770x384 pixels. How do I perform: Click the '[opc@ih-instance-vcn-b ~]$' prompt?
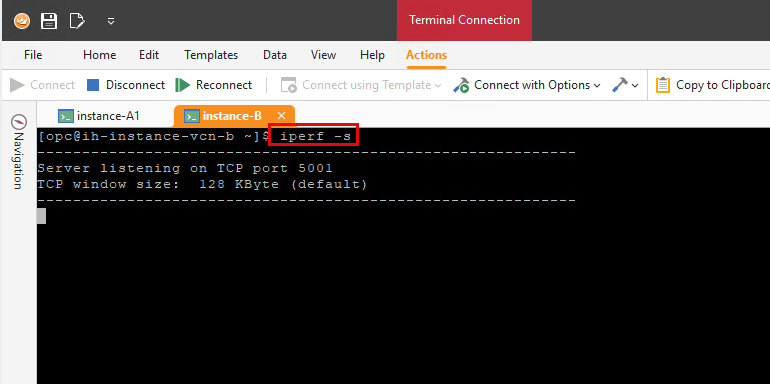click(x=154, y=136)
